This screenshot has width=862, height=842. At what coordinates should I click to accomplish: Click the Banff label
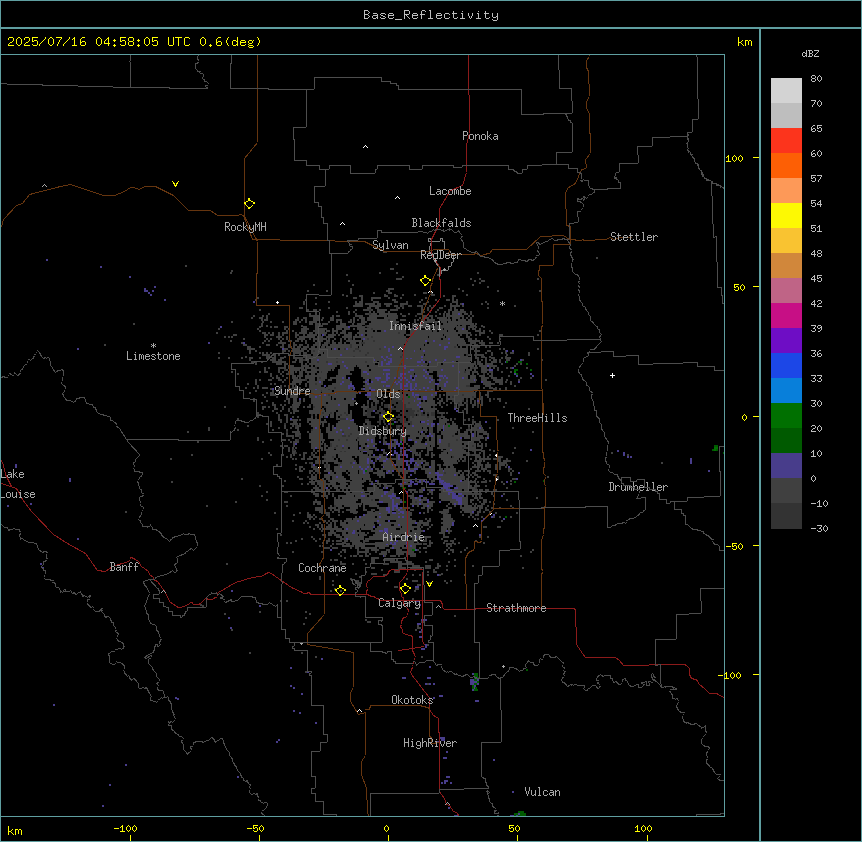[x=124, y=567]
